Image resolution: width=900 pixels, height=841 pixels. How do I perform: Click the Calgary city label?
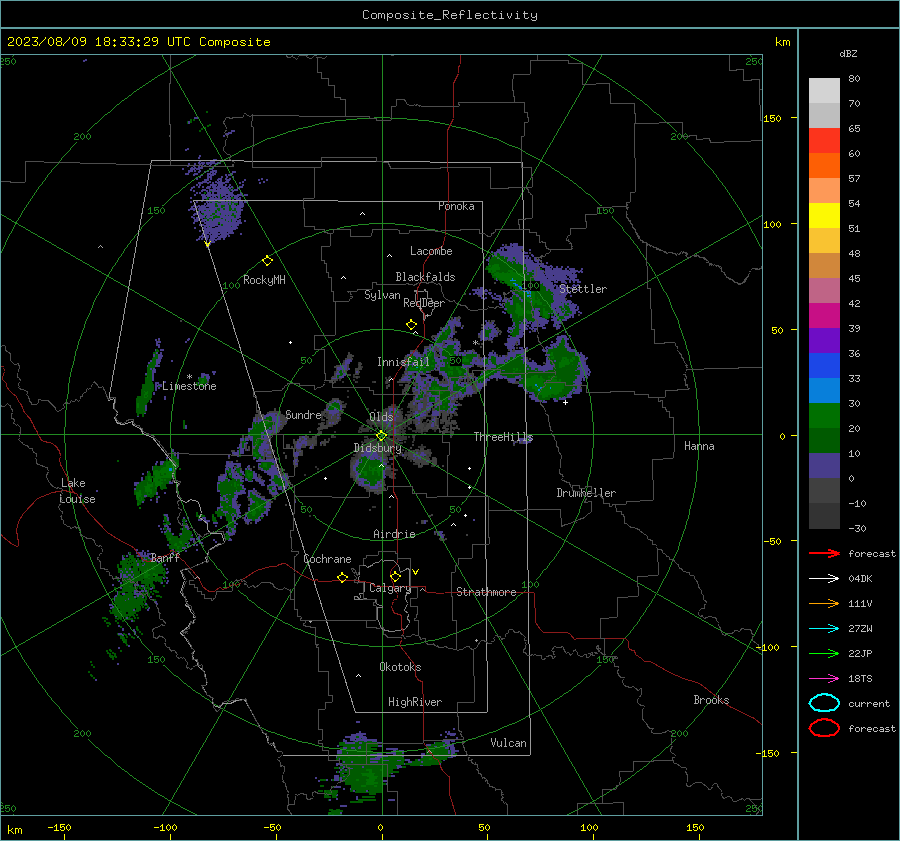tap(390, 588)
